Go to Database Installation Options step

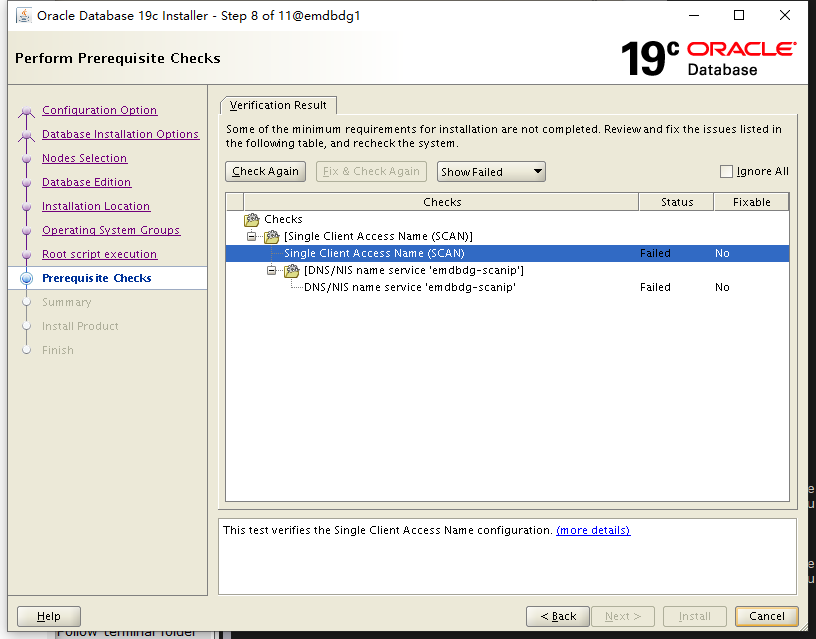[x=120, y=134]
